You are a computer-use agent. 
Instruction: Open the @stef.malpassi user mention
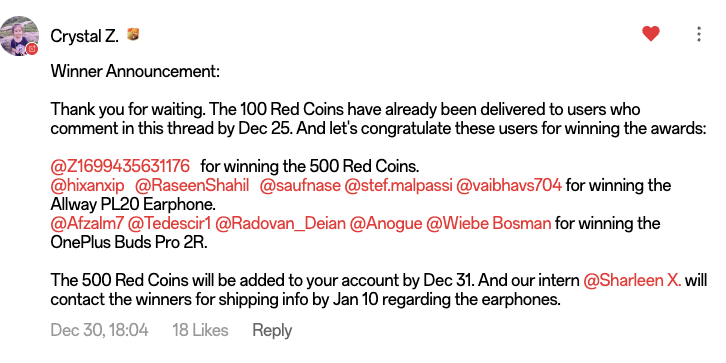tap(398, 186)
